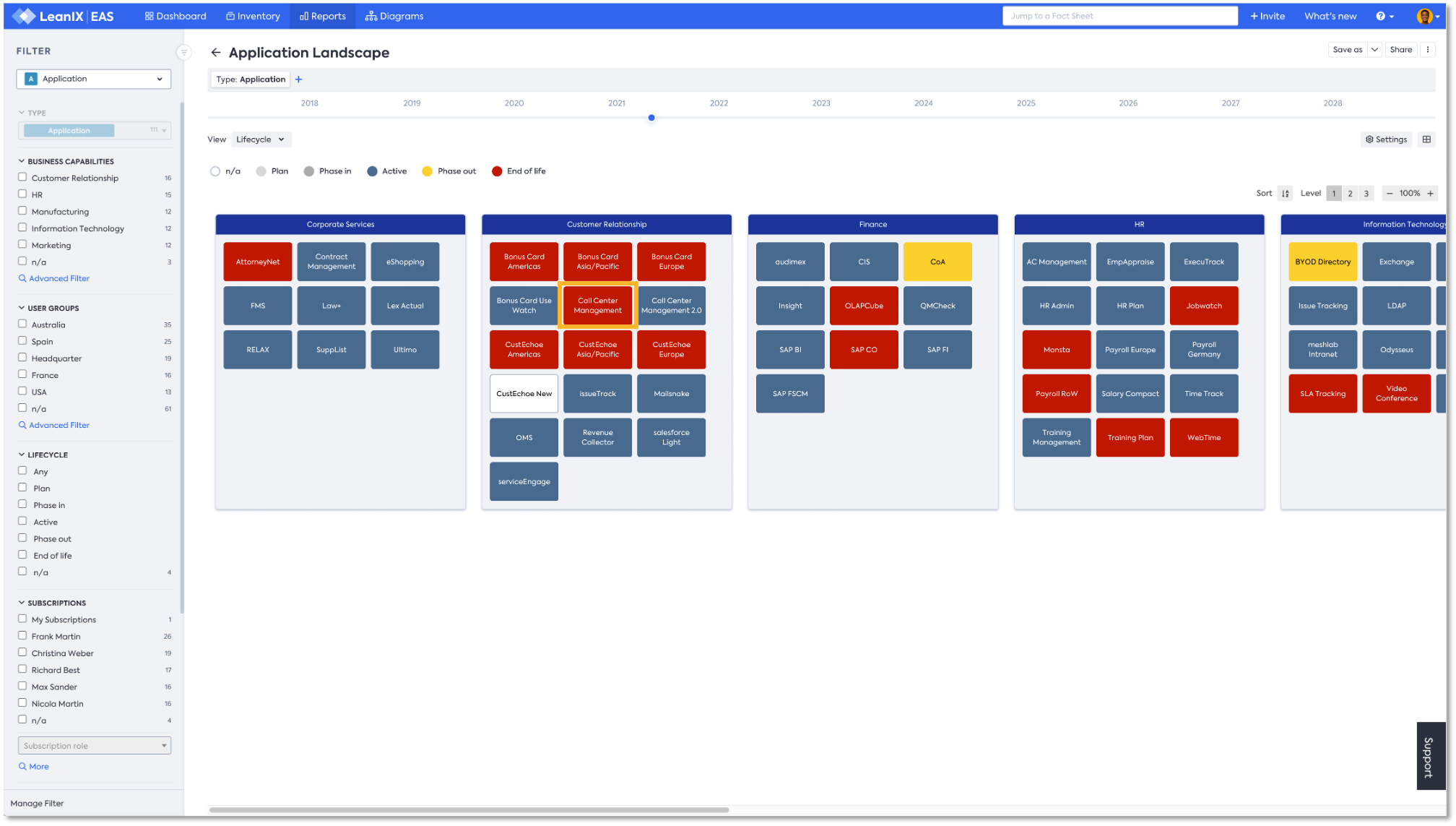Collapse the Business Capabilities section
Viewport: 1456px width, 826px height.
pos(22,161)
